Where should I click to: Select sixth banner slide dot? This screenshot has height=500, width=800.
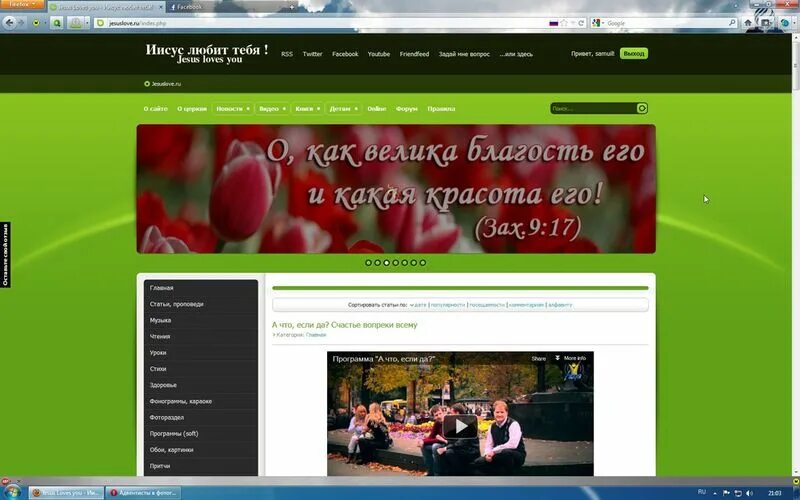(413, 263)
